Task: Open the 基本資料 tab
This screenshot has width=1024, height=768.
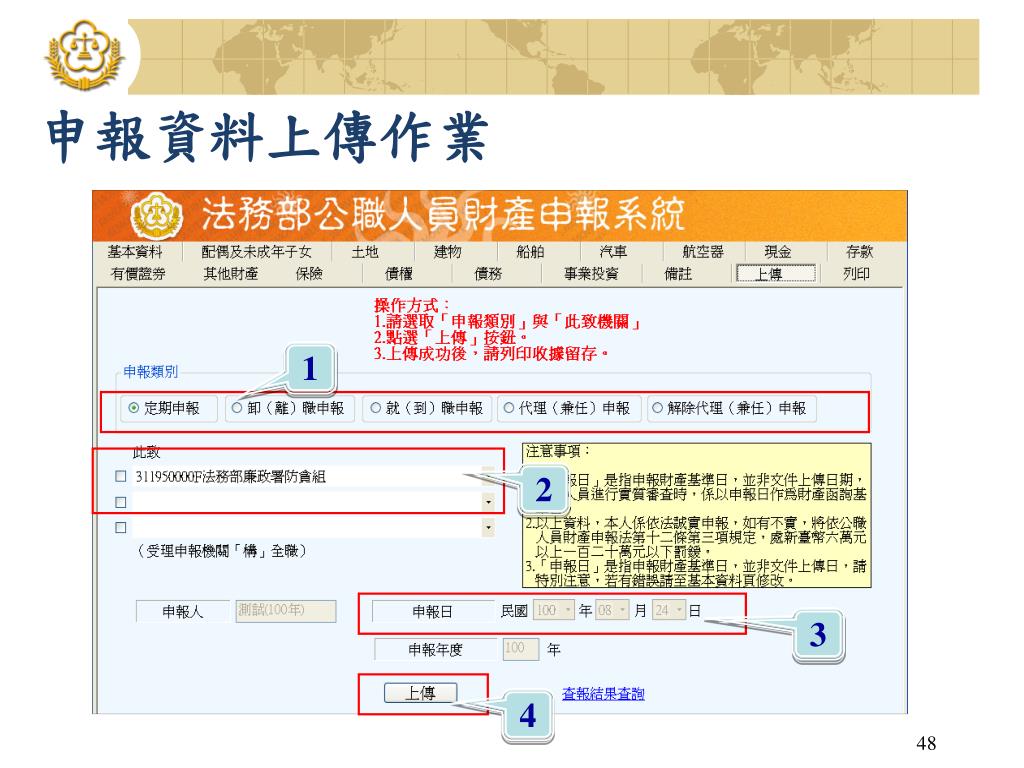Action: (x=135, y=251)
